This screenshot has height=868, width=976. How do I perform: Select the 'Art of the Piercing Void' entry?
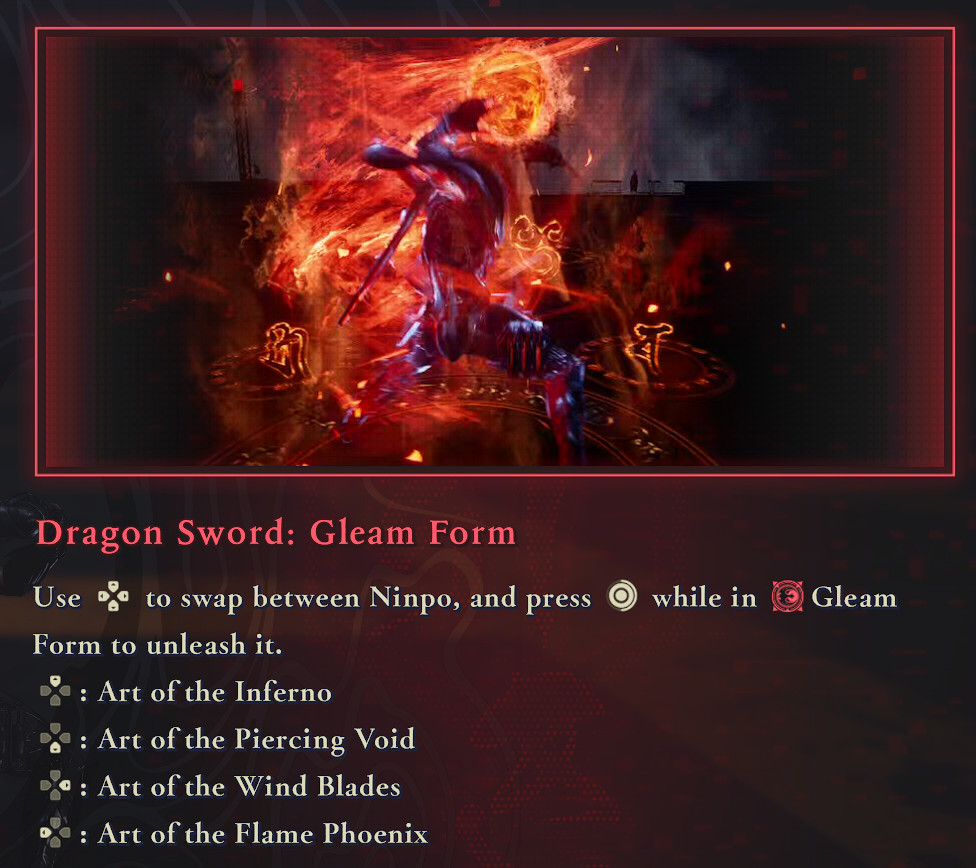(x=256, y=740)
